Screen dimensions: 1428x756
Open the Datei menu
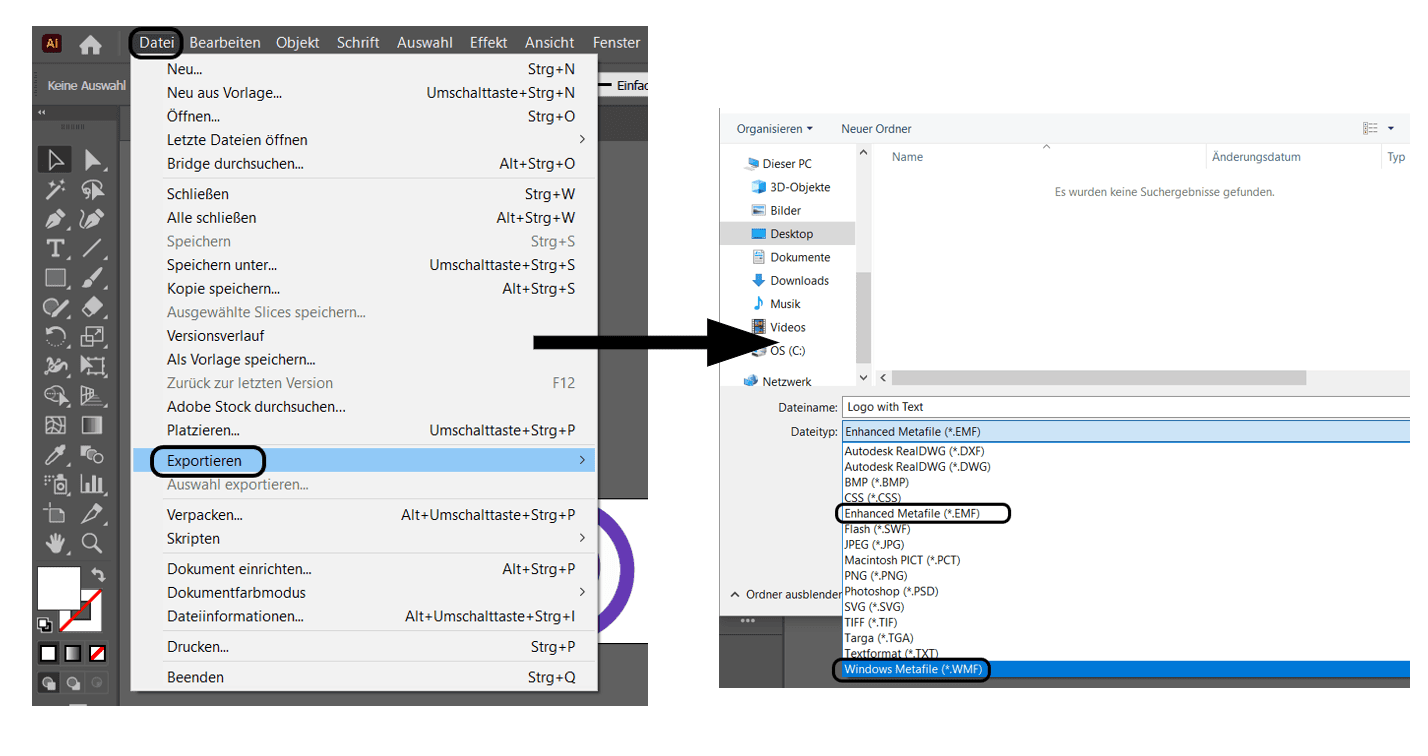click(157, 42)
